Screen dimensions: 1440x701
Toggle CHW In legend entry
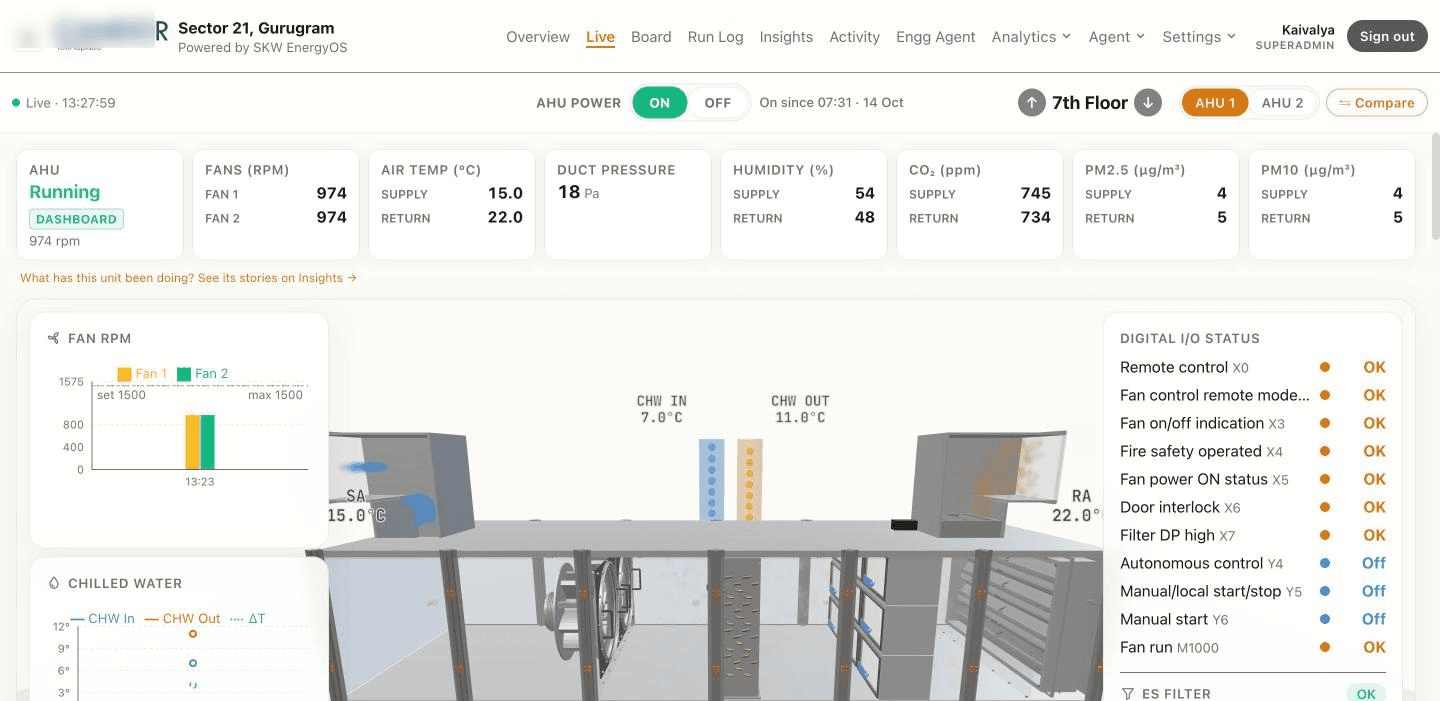(x=103, y=618)
